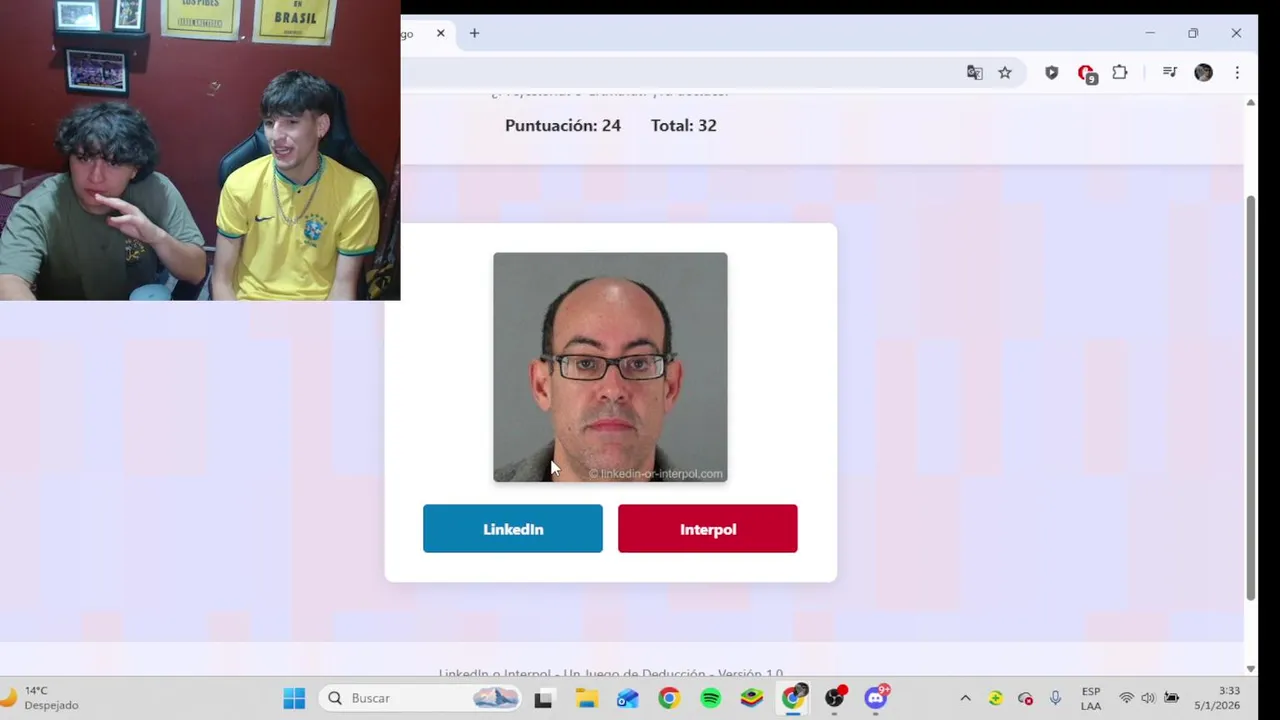Click the blue LinkedIn button
The image size is (1280, 720).
click(512, 529)
